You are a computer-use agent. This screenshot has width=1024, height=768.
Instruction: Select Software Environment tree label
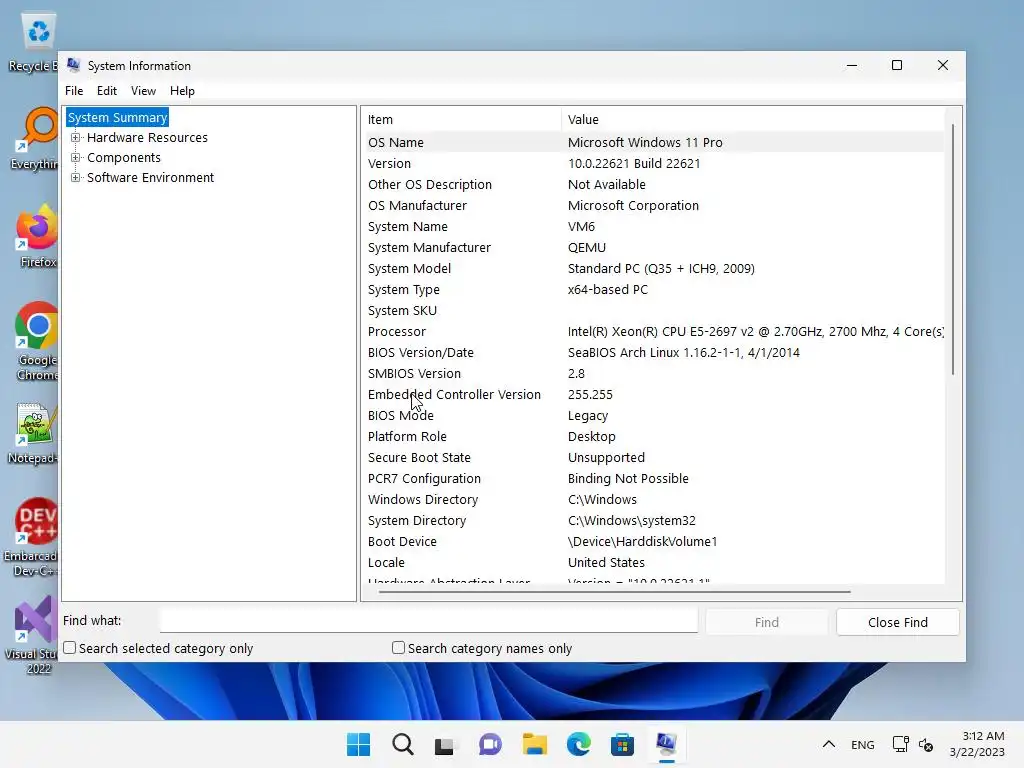click(150, 178)
